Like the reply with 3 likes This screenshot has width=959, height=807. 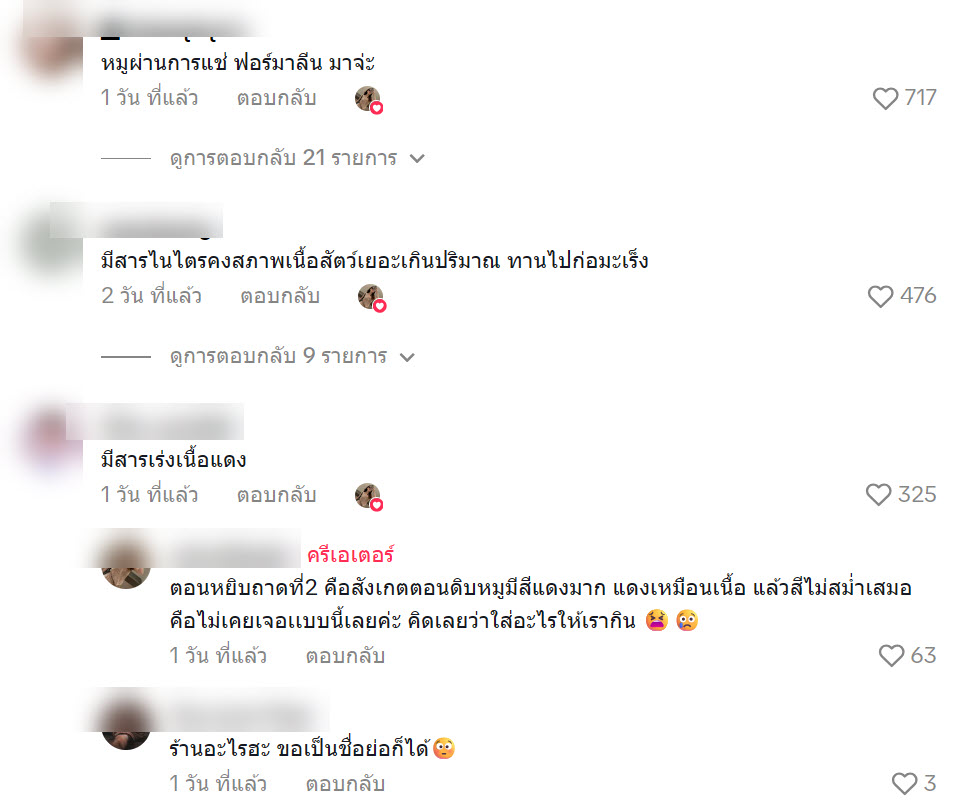(x=904, y=784)
